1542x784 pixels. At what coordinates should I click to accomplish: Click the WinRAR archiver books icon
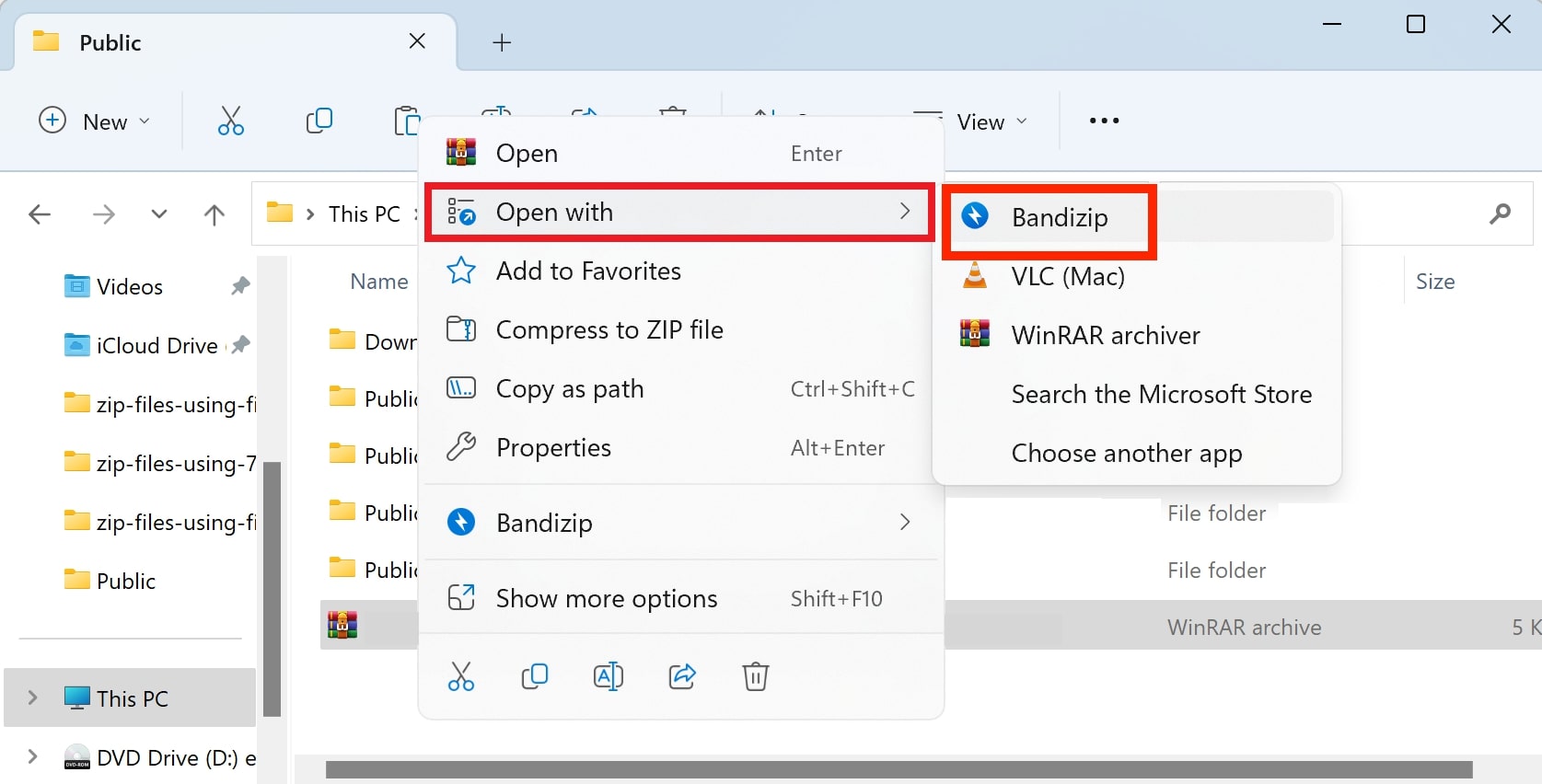tap(975, 333)
